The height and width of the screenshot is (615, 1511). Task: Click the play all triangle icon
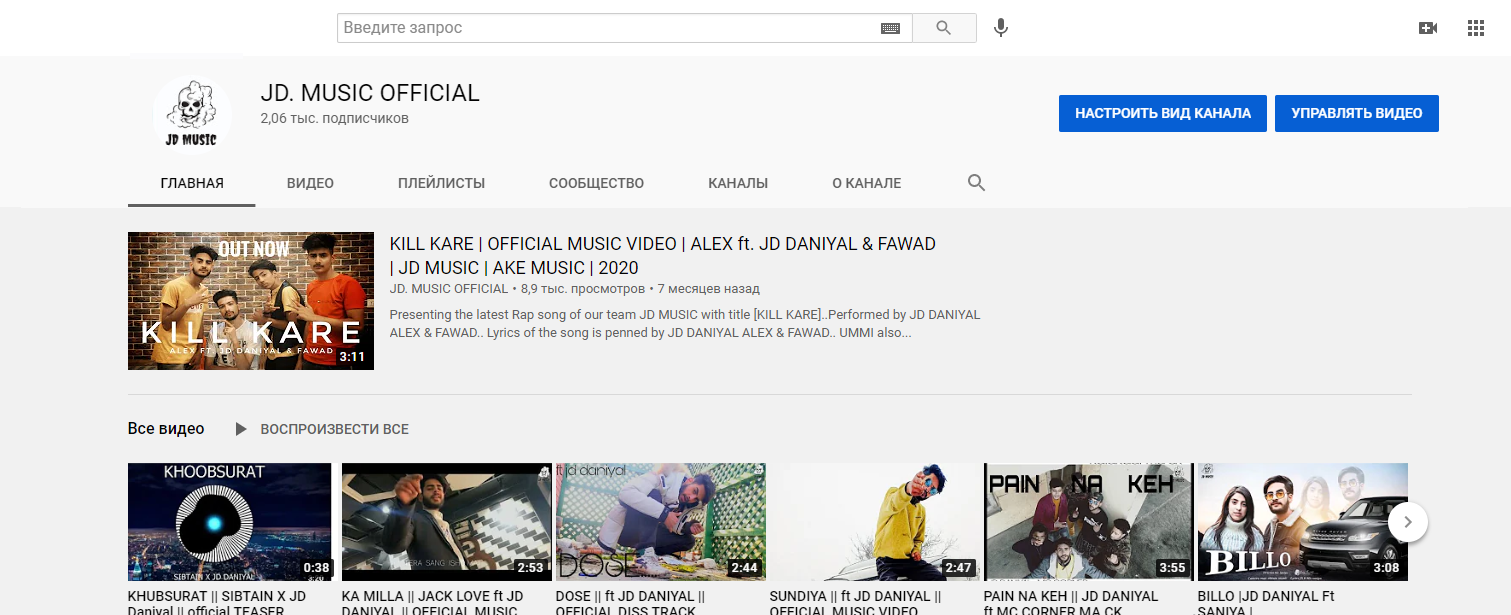pyautogui.click(x=241, y=429)
